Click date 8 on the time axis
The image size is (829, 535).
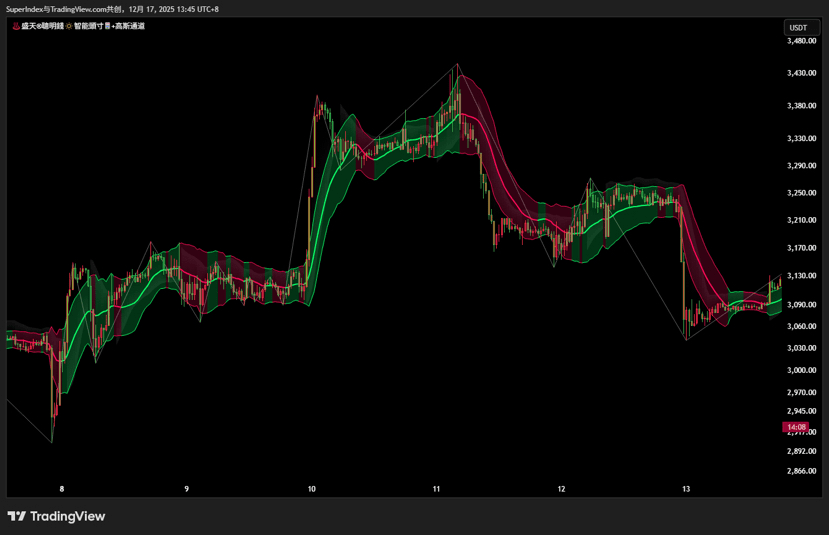[x=62, y=489]
